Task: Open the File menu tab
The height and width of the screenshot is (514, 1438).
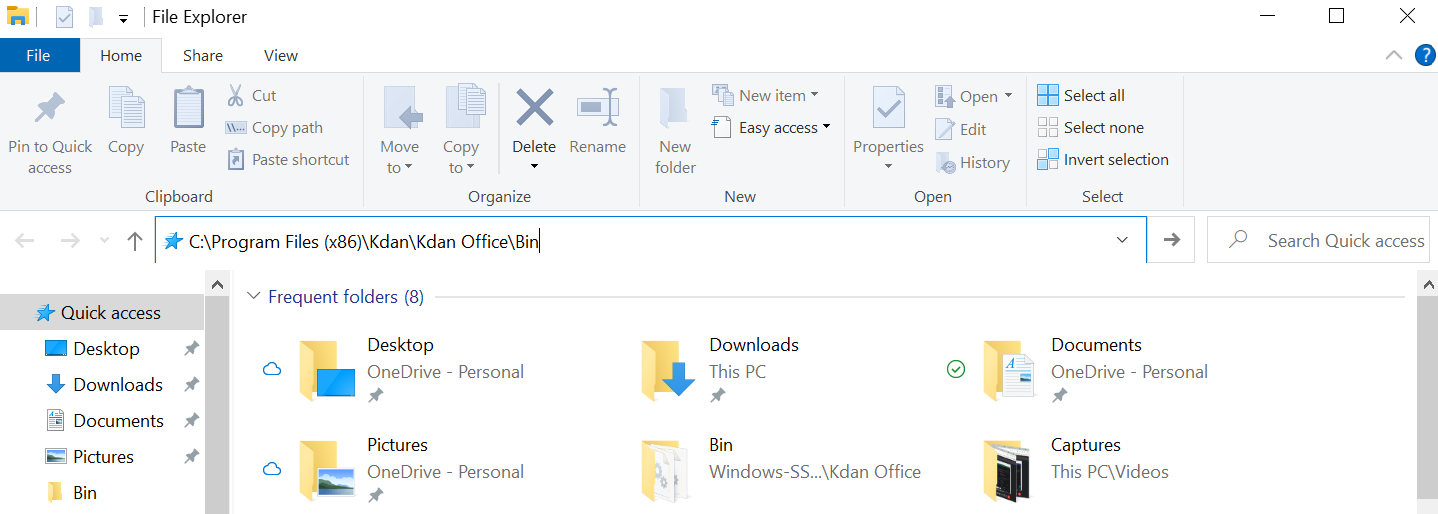Action: pyautogui.click(x=39, y=55)
